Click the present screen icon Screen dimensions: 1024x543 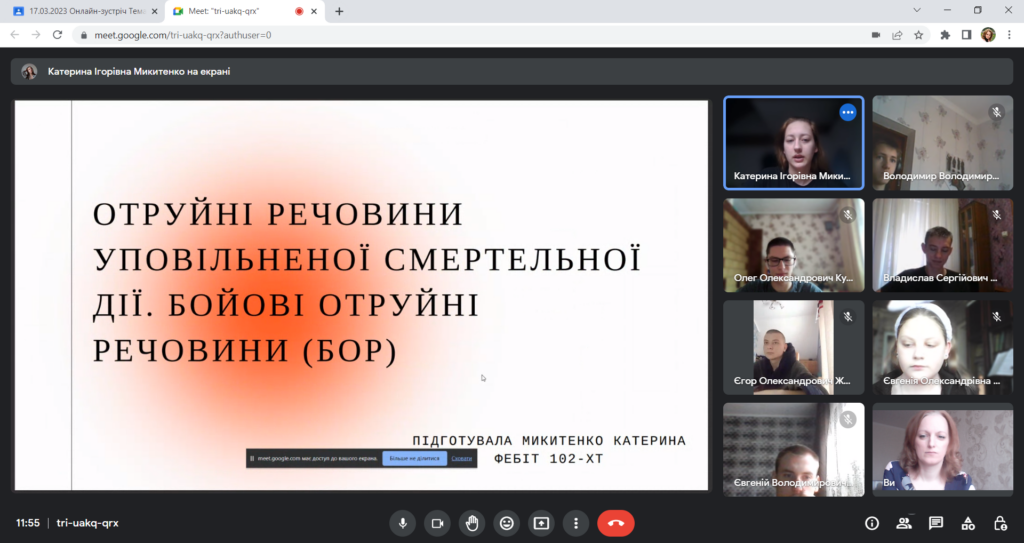click(x=541, y=523)
